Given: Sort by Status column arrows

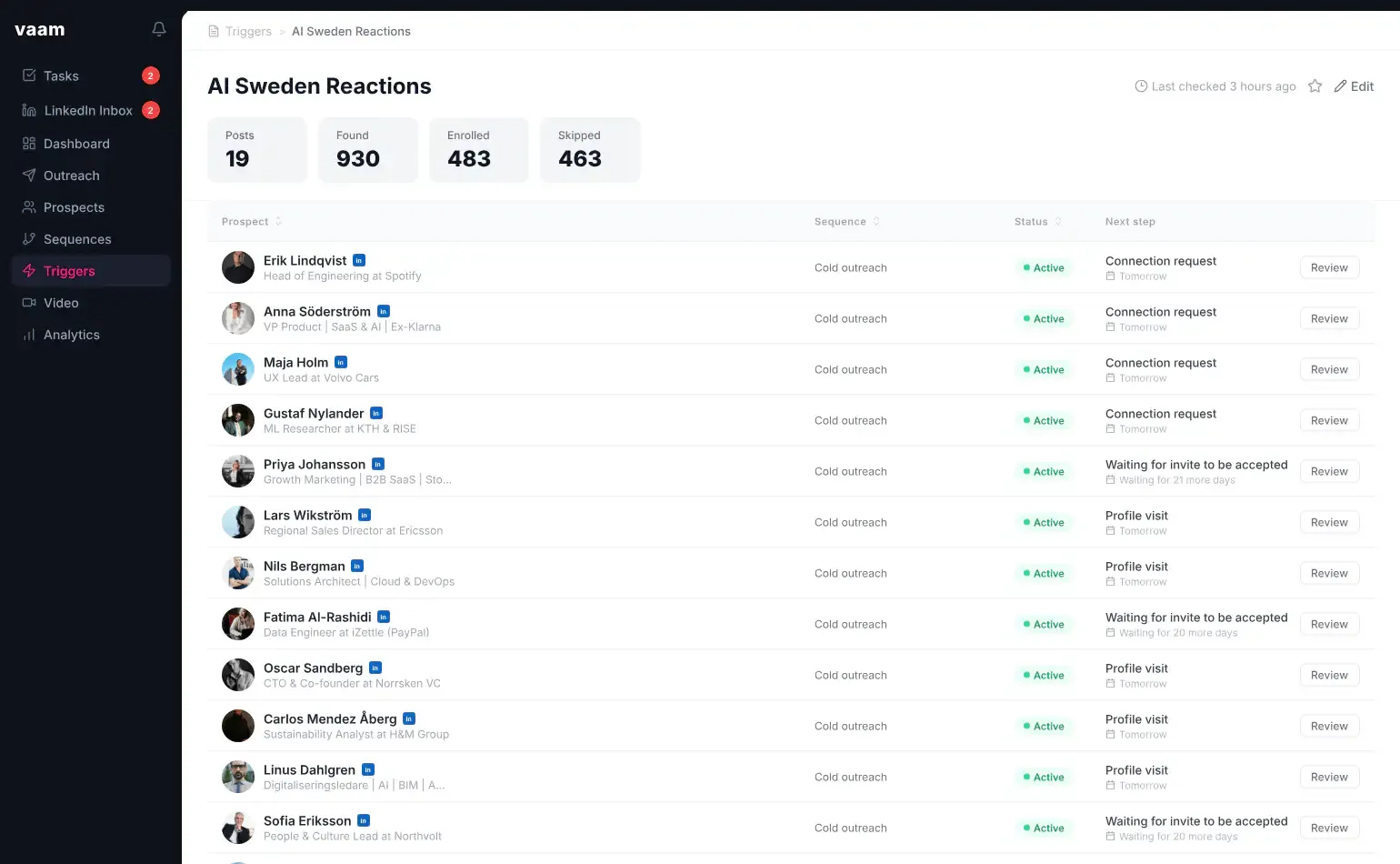Looking at the screenshot, I should (1058, 222).
